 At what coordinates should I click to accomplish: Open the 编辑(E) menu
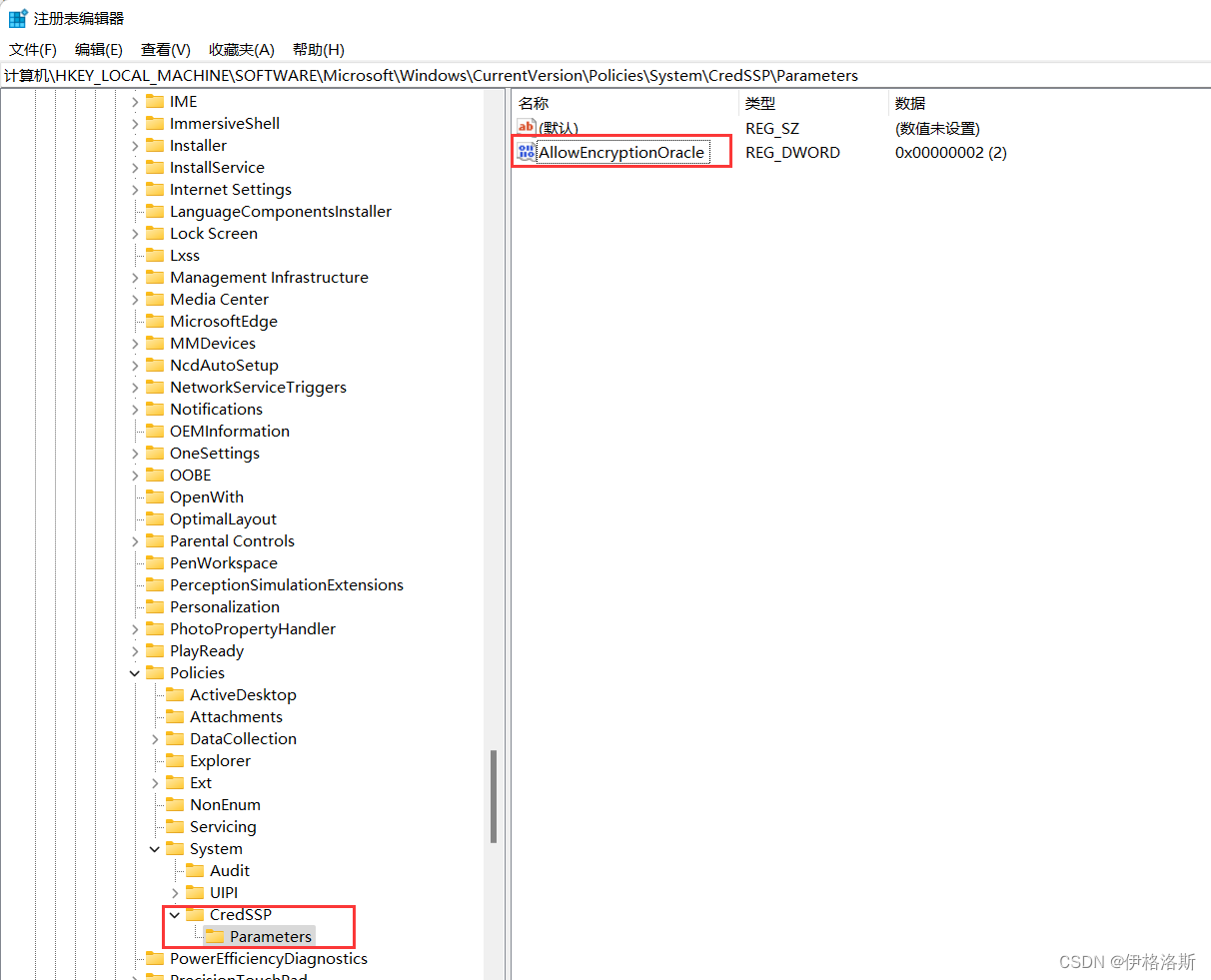pos(99,49)
